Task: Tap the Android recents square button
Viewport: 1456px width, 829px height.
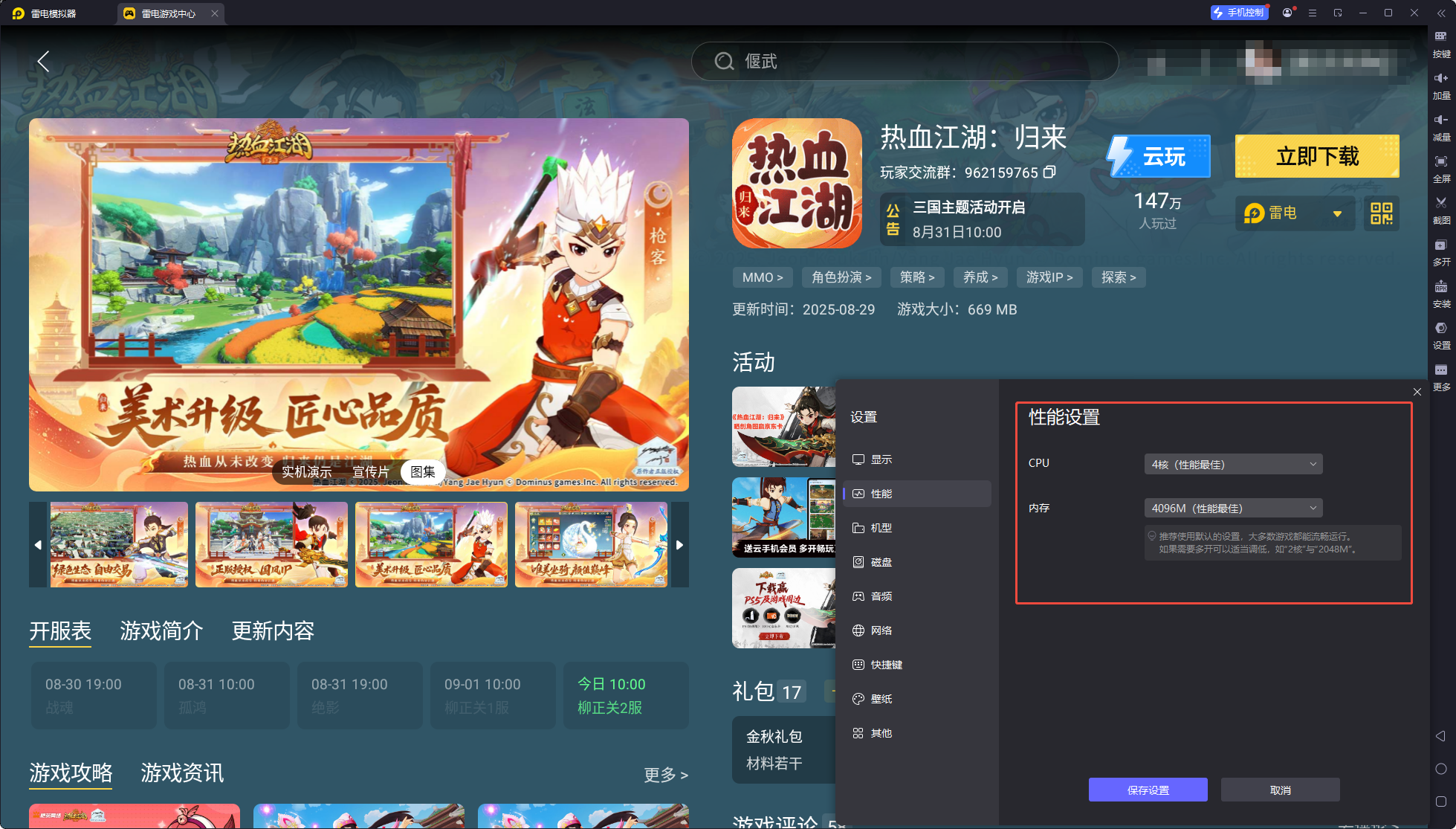Action: coord(1440,801)
